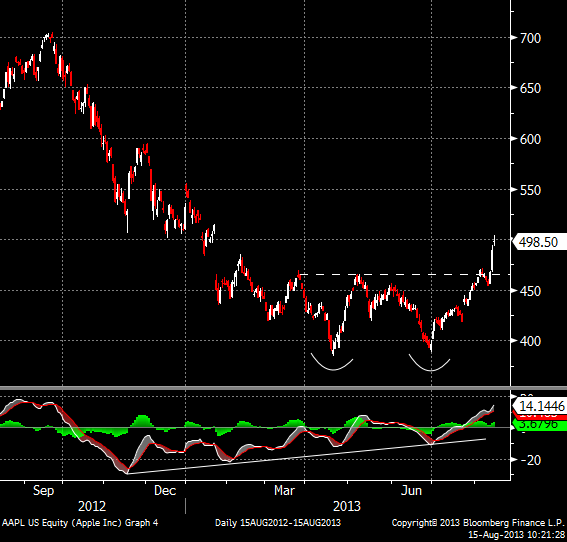This screenshot has height=542, width=567.
Task: Click the Daily 15AUG2012-15AUG2013 date range text
Action: pyautogui.click(x=278, y=523)
